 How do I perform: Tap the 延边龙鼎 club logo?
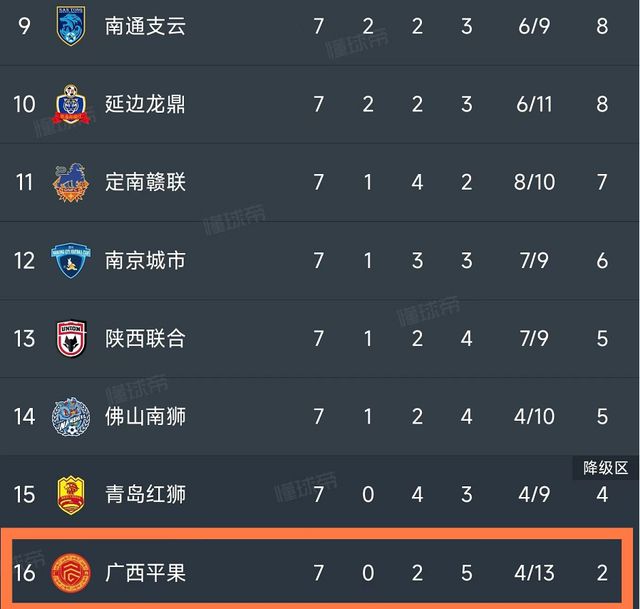coord(71,104)
